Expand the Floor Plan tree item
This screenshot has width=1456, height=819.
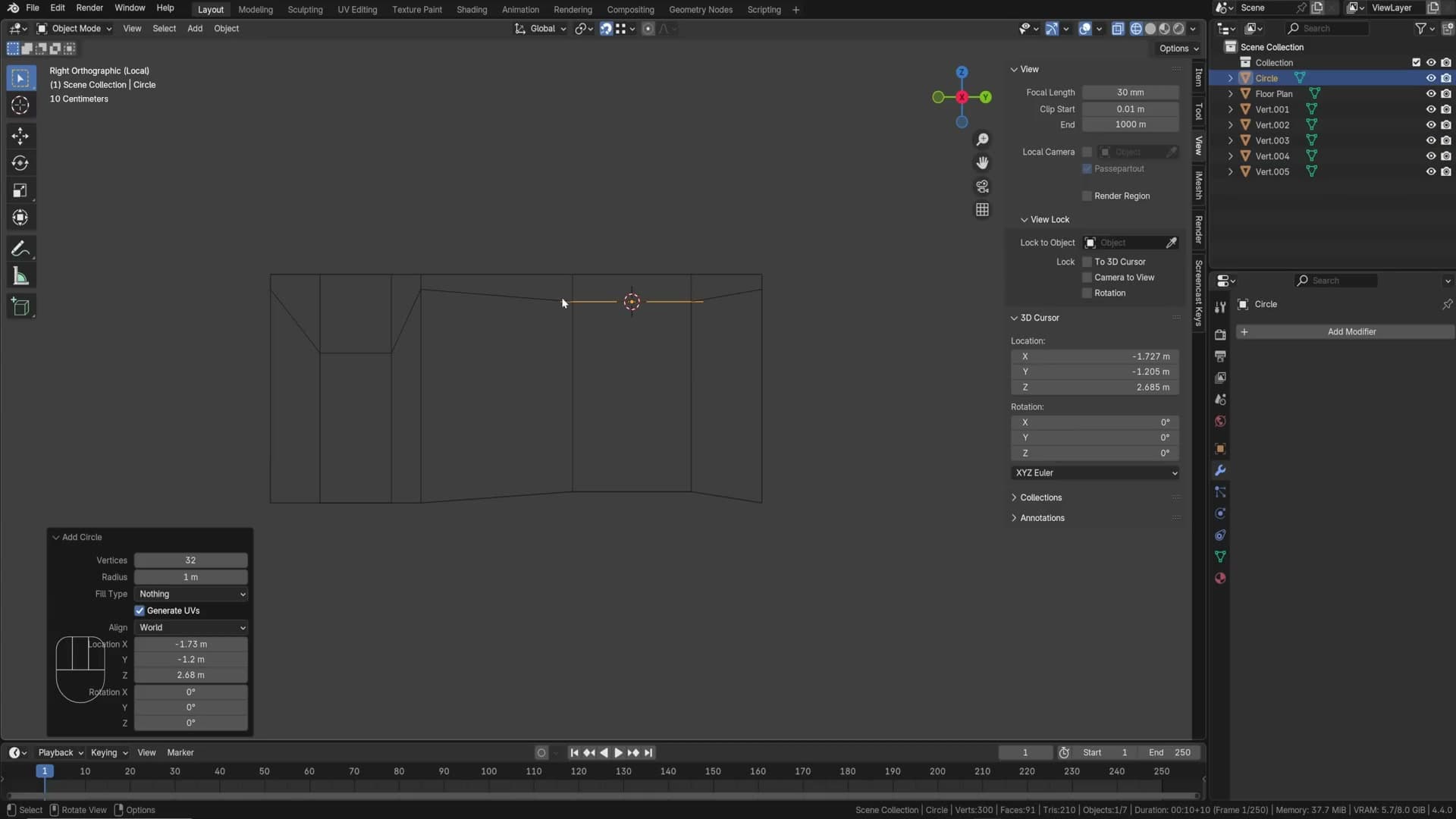click(1230, 94)
